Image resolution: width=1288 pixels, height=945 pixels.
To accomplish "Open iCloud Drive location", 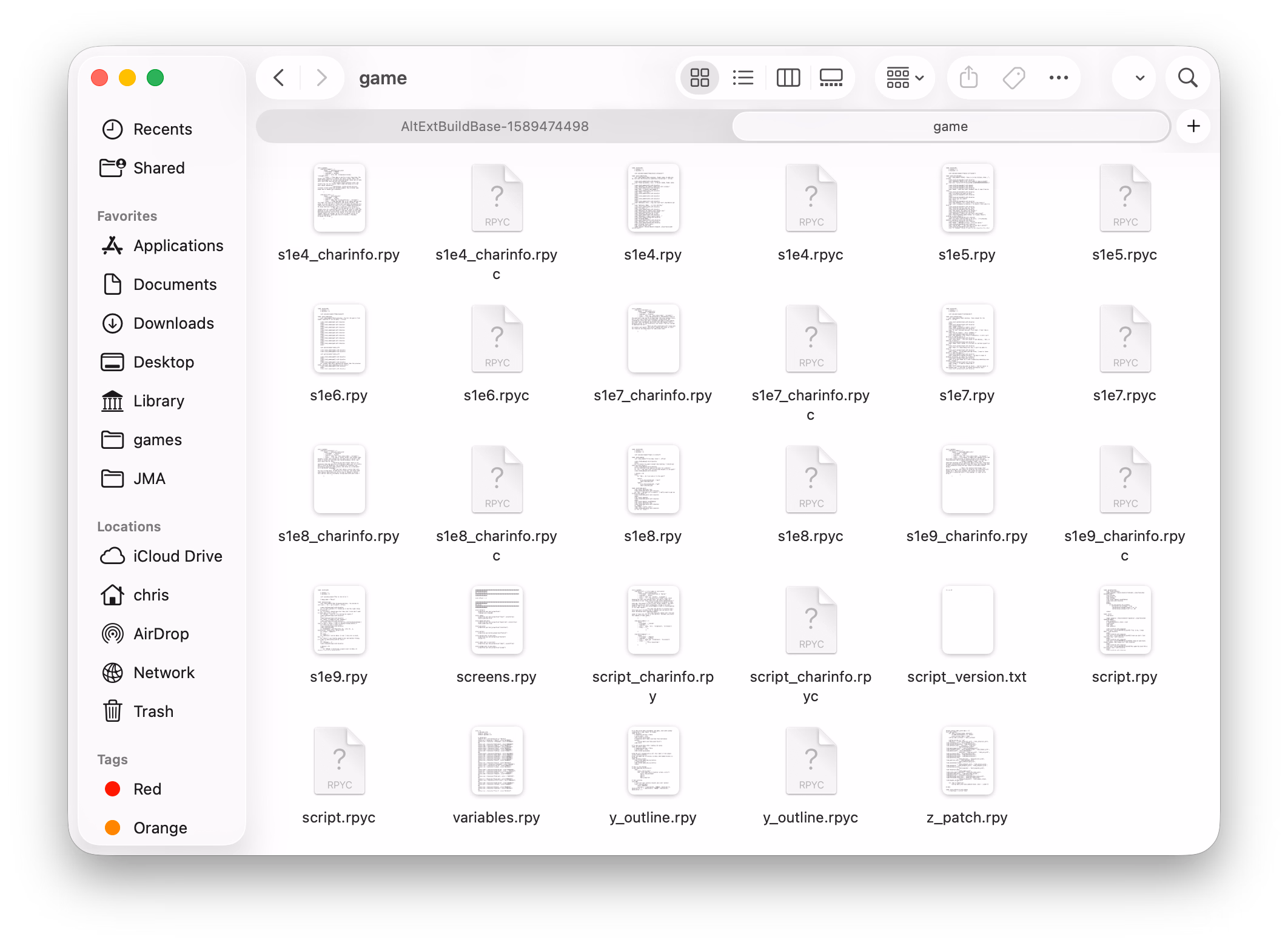I will pos(177,556).
